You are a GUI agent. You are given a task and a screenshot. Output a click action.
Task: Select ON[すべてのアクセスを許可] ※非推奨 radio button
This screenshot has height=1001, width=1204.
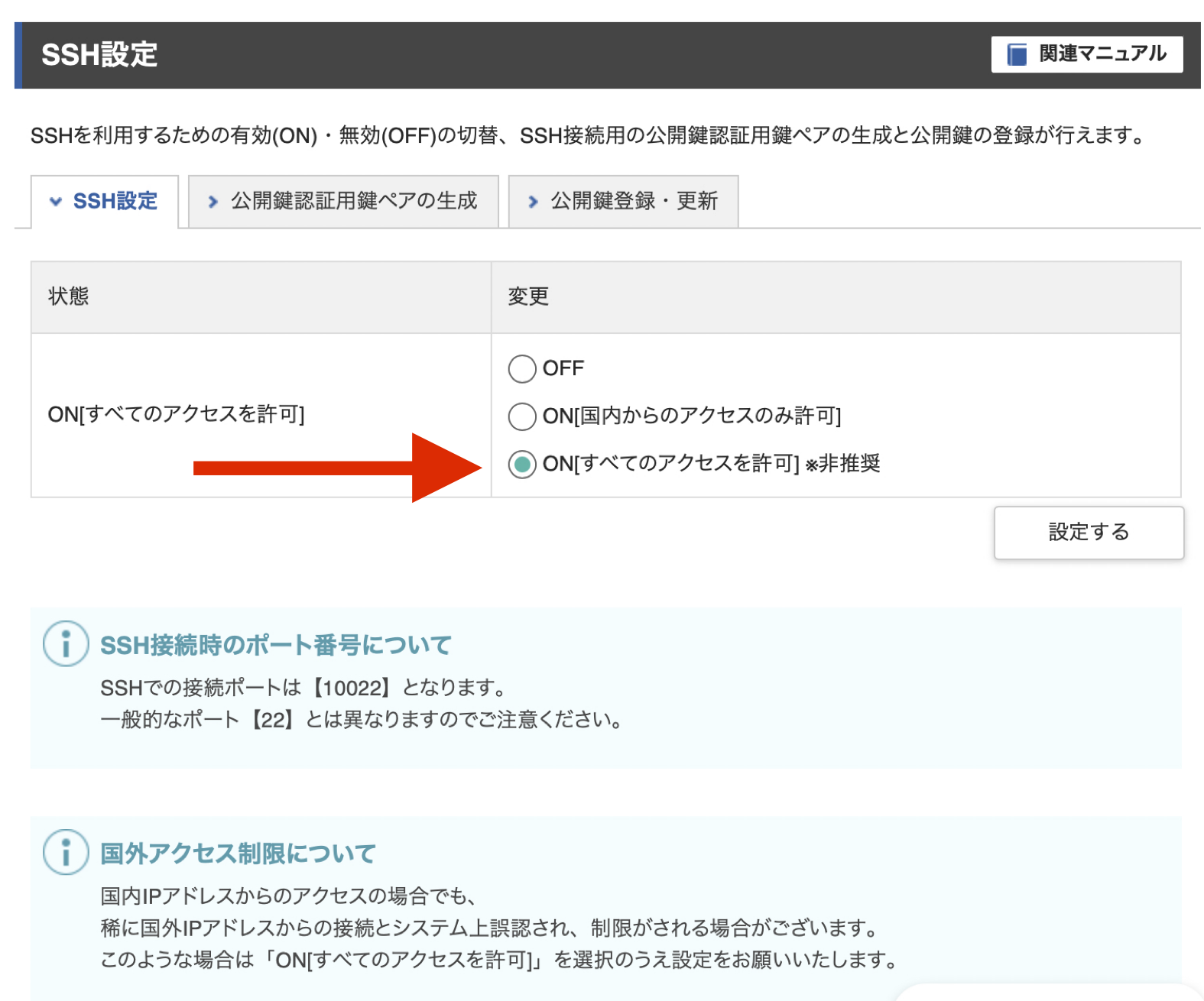pyautogui.click(x=522, y=464)
